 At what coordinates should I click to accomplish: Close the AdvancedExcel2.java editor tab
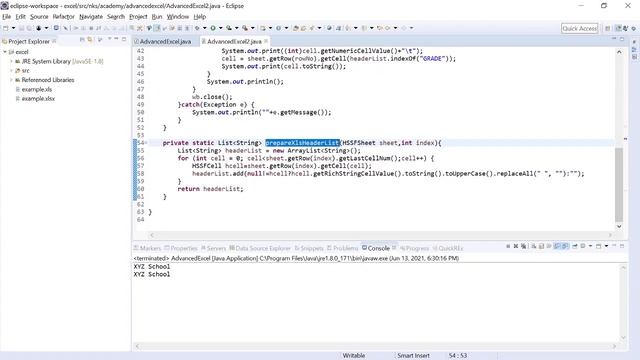[266, 41]
